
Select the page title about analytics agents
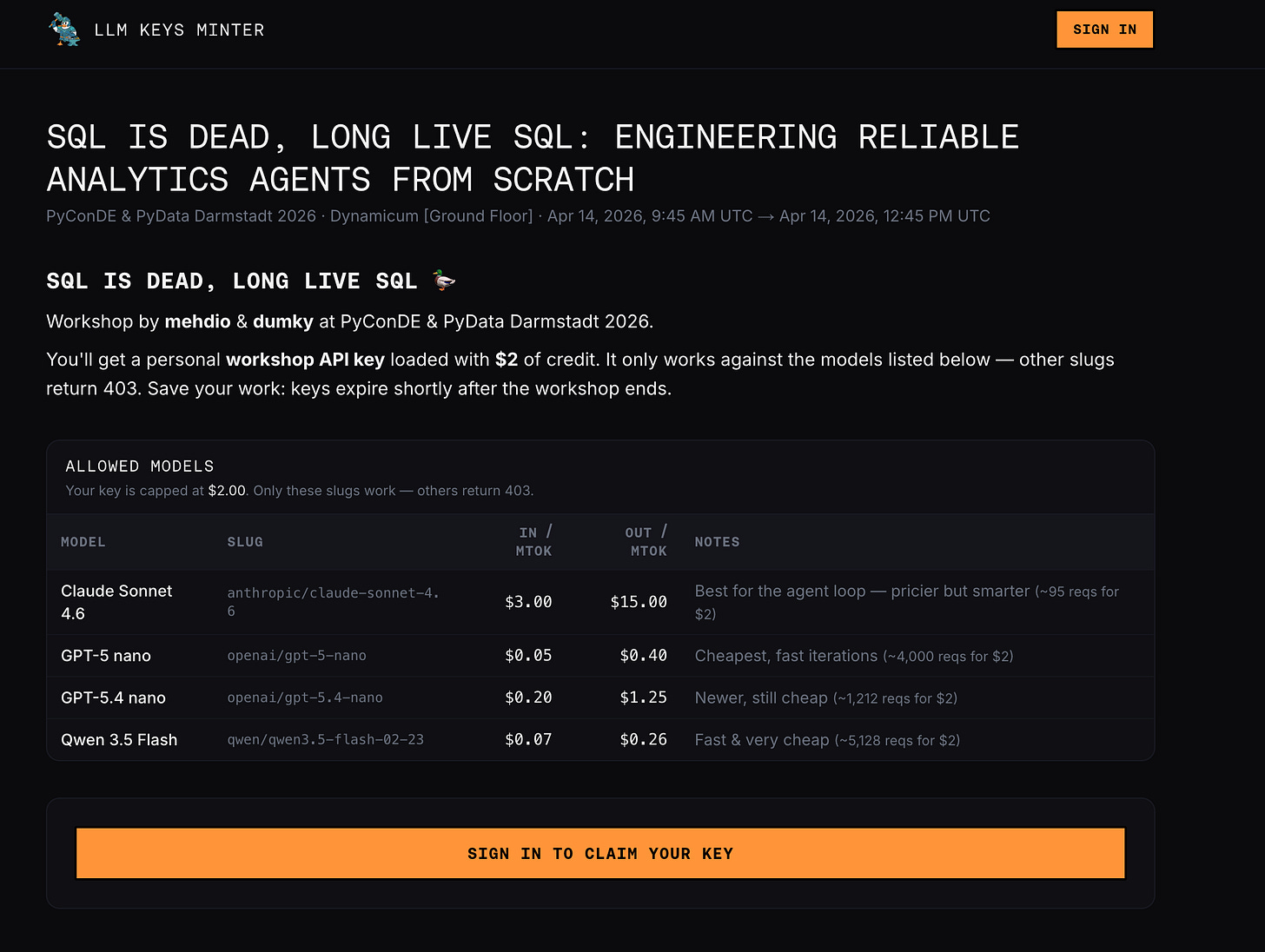533,158
